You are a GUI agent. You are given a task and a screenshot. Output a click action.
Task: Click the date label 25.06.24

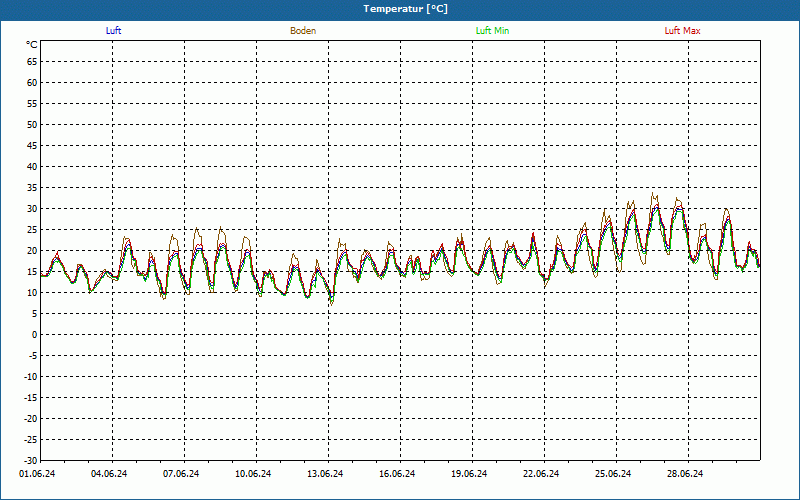[613, 474]
